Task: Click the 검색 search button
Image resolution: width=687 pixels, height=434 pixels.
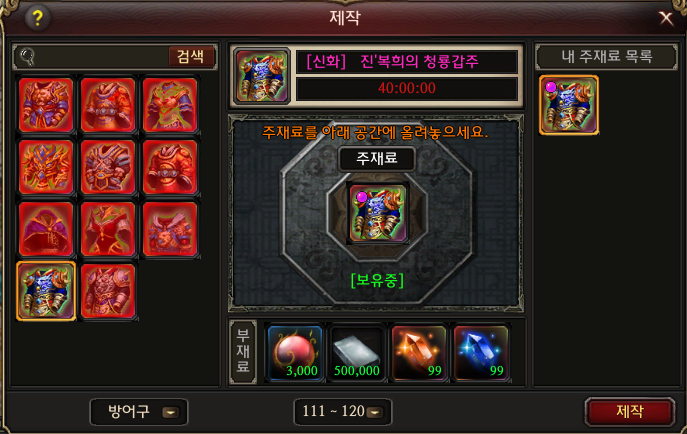Action: 191,56
